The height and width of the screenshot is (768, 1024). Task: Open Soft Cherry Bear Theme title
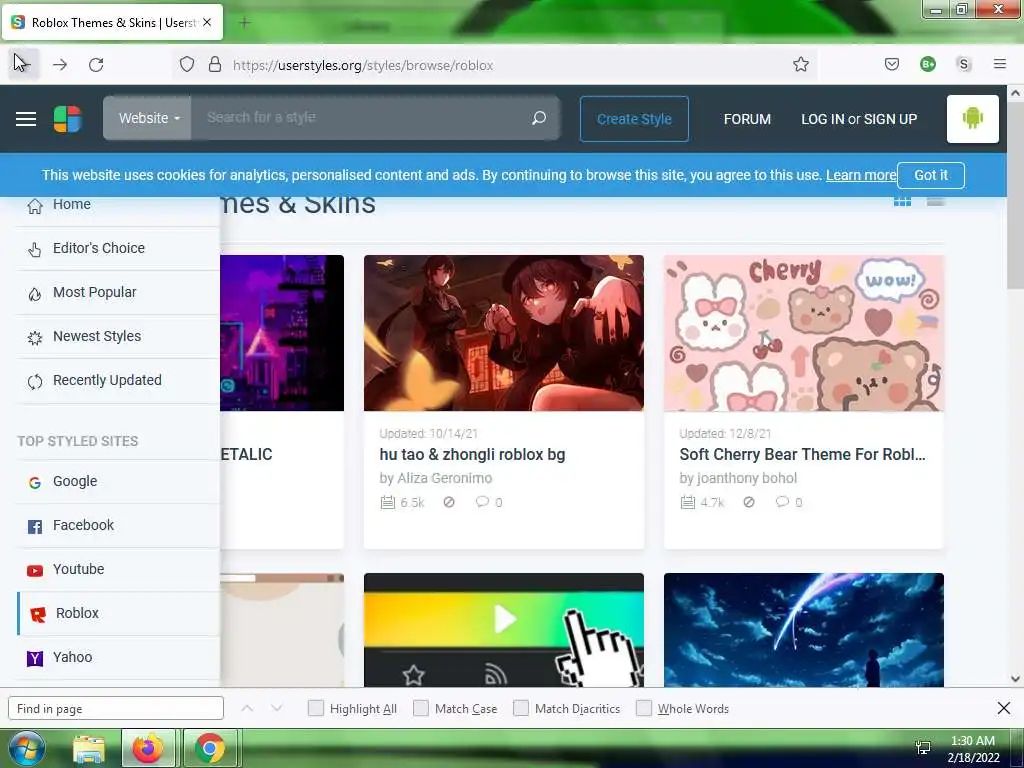802,455
